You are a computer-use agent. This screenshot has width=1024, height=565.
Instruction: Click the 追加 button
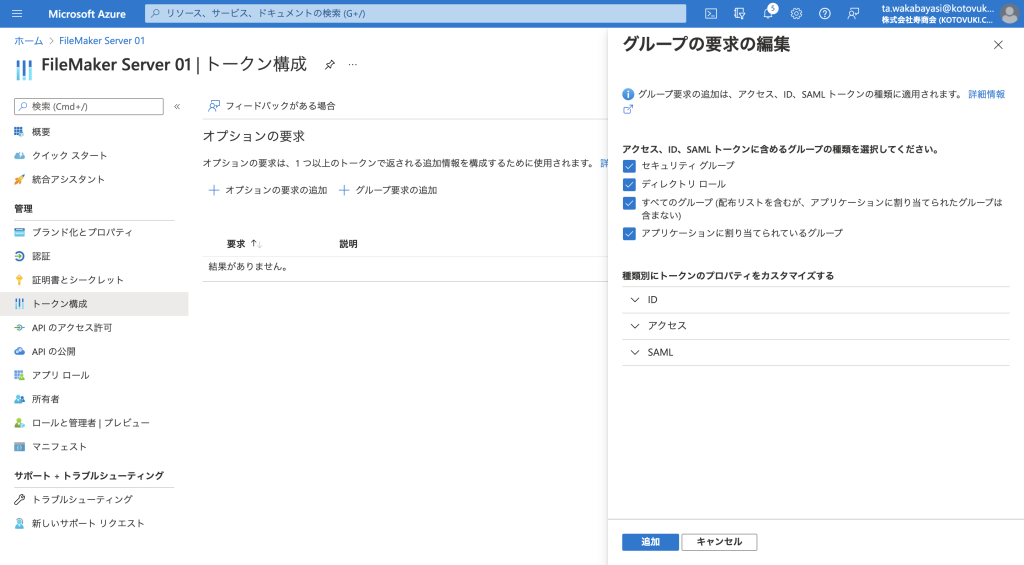pos(650,541)
